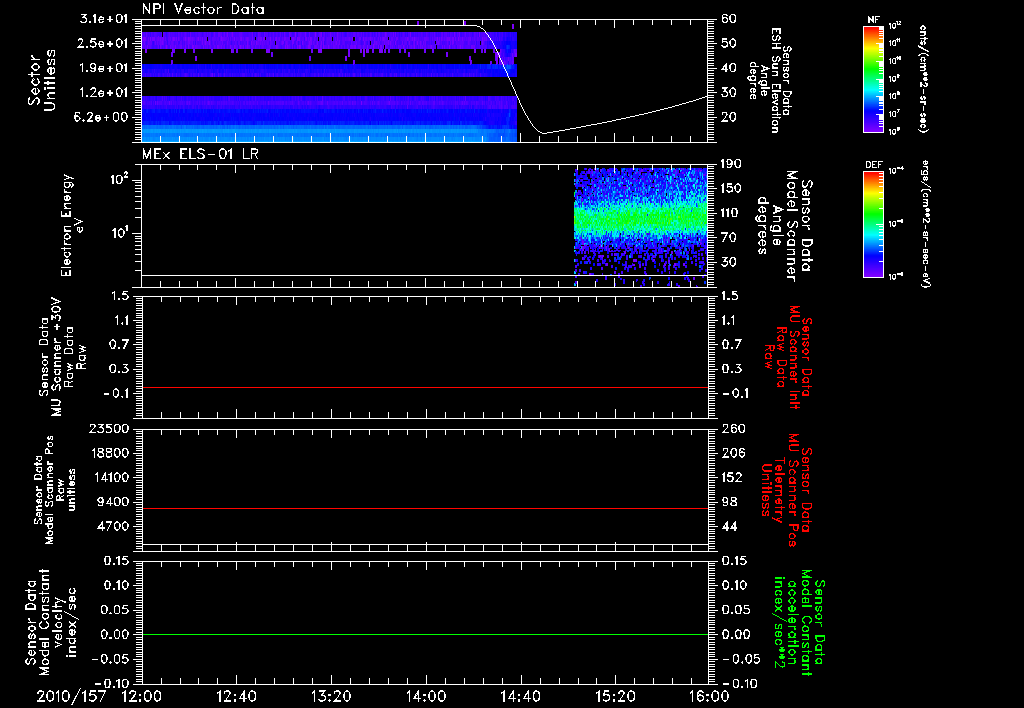Click the green line in the velocity panel
Image resolution: width=1024 pixels, height=708 pixels.
[425, 634]
